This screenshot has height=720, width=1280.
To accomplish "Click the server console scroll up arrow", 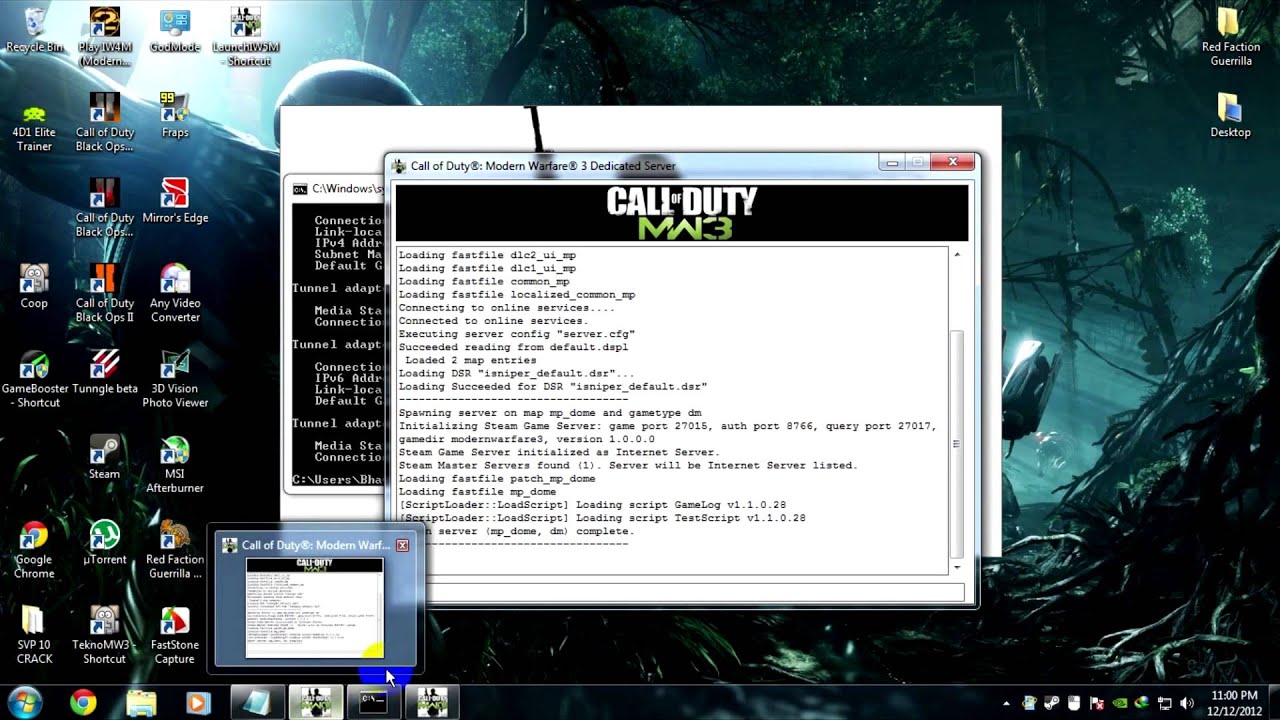I will tap(957, 255).
